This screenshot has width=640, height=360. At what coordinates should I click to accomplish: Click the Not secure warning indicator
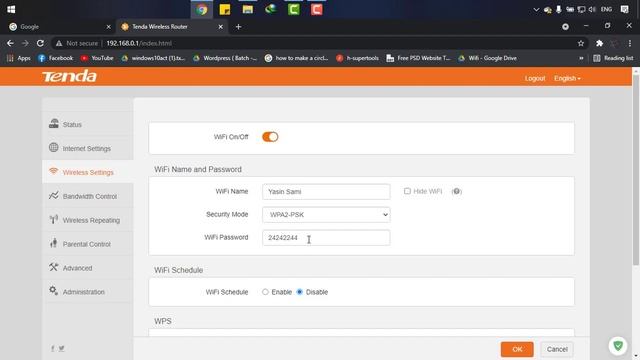[77, 43]
